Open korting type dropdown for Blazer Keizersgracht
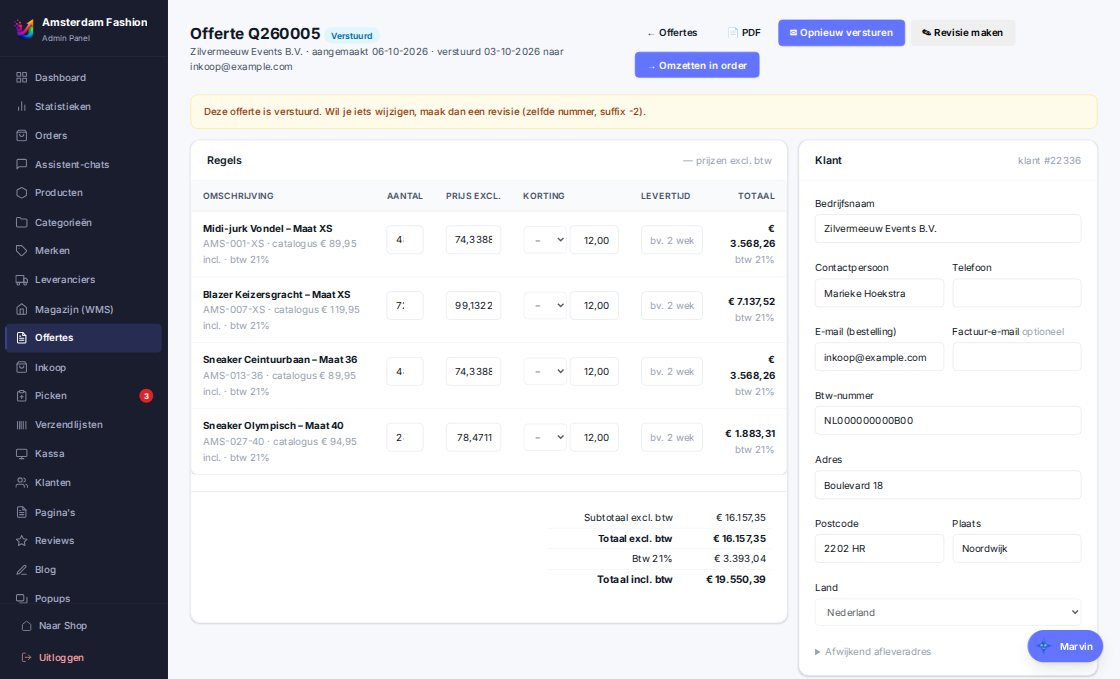 545,306
